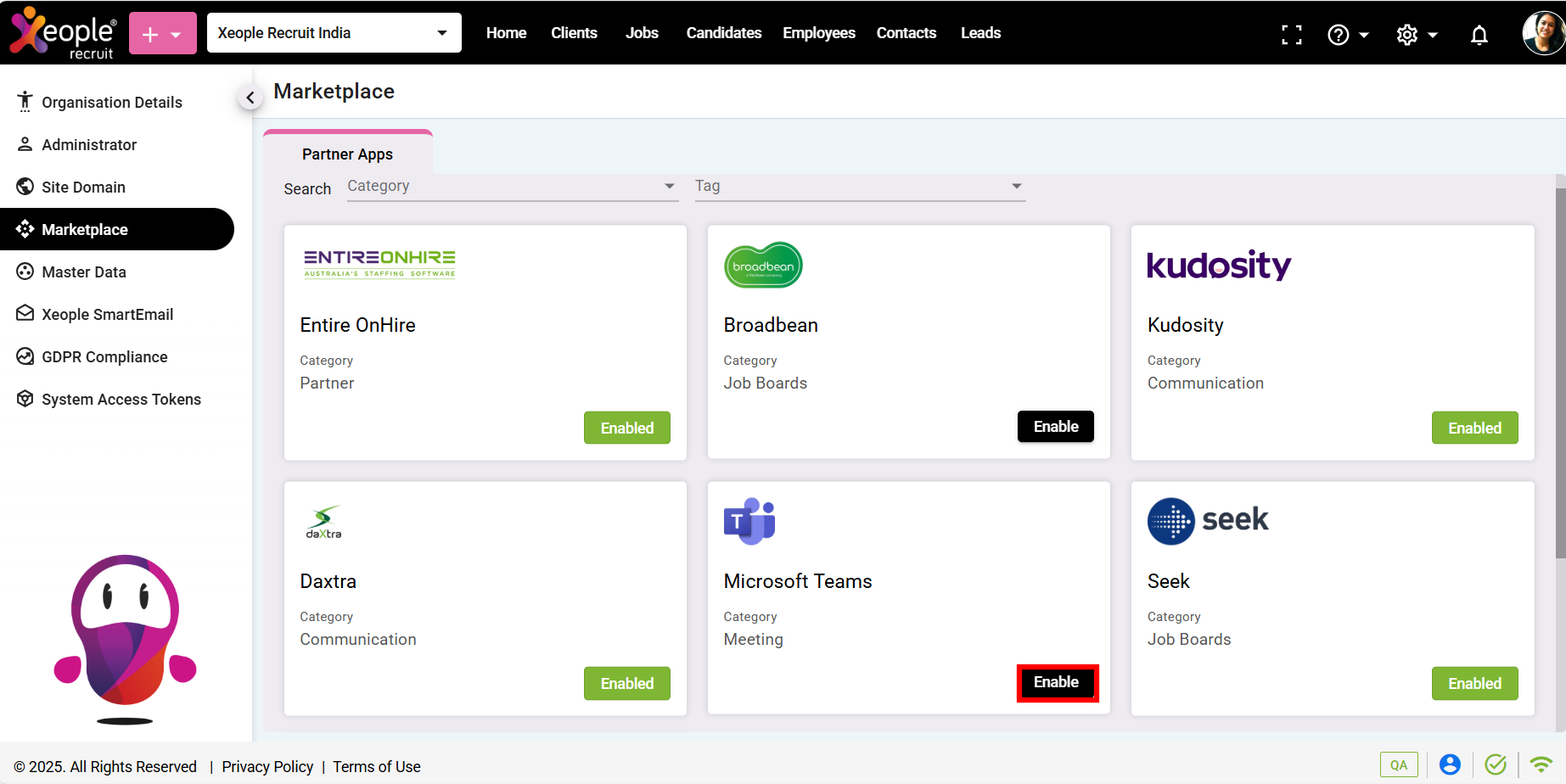
Task: Open the Leads menu
Action: 980,33
